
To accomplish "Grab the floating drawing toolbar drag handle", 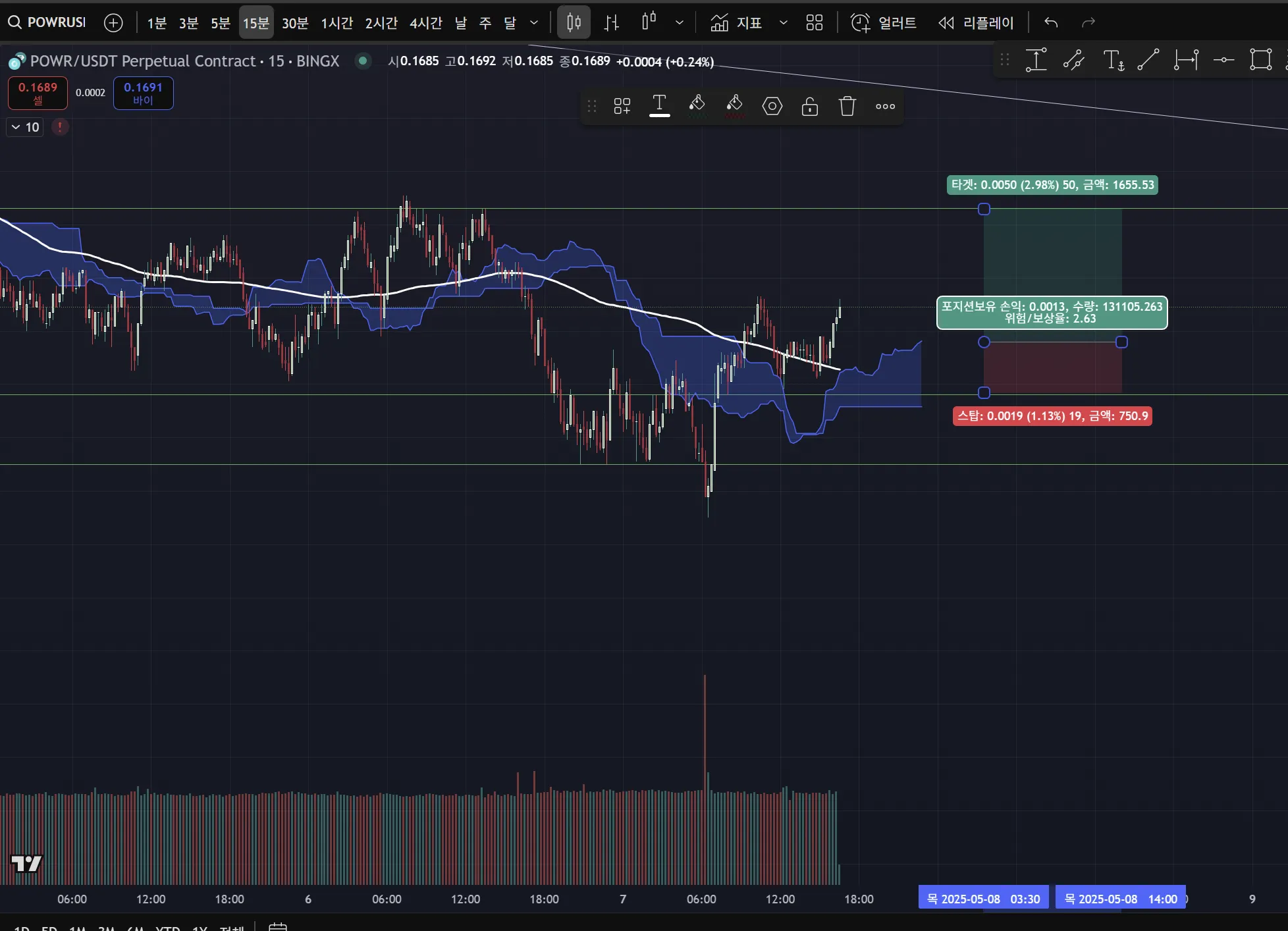I will pyautogui.click(x=591, y=106).
